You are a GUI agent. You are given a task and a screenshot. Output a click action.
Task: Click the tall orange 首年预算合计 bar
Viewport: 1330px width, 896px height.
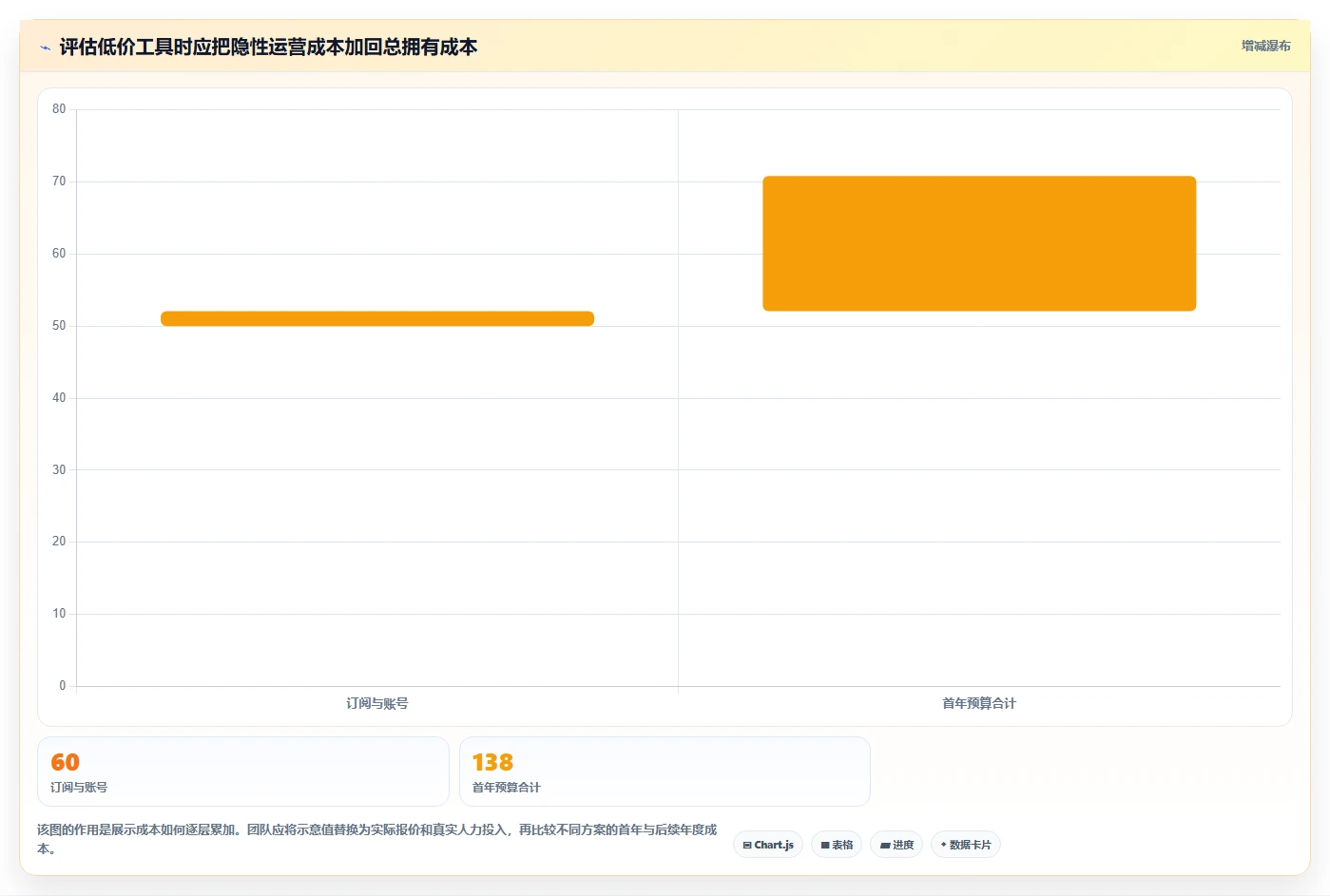979,243
